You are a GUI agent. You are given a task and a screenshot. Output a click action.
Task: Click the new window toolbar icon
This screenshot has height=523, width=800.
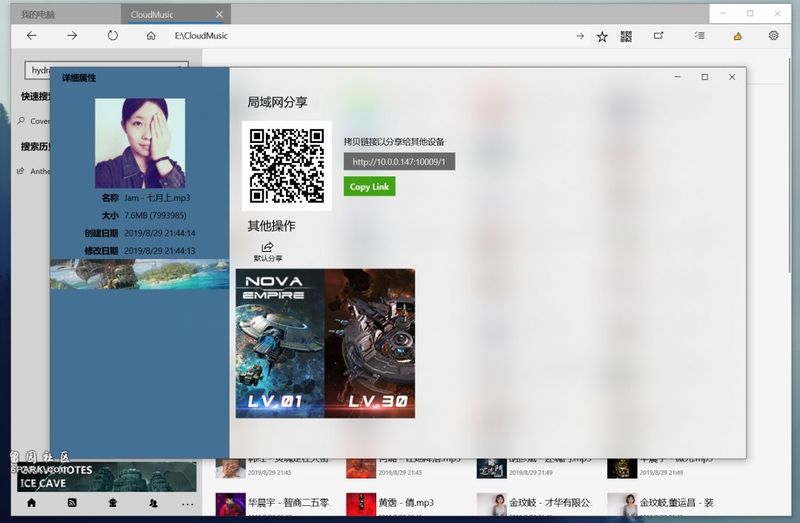coord(659,36)
